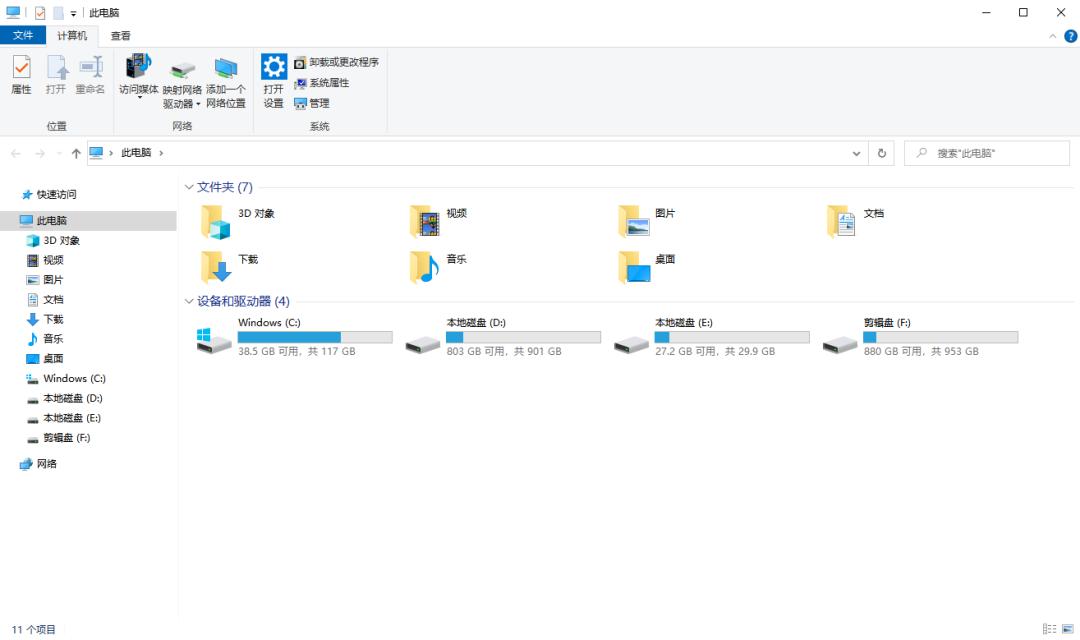Click the title bar properties checkmark icon

(x=40, y=13)
